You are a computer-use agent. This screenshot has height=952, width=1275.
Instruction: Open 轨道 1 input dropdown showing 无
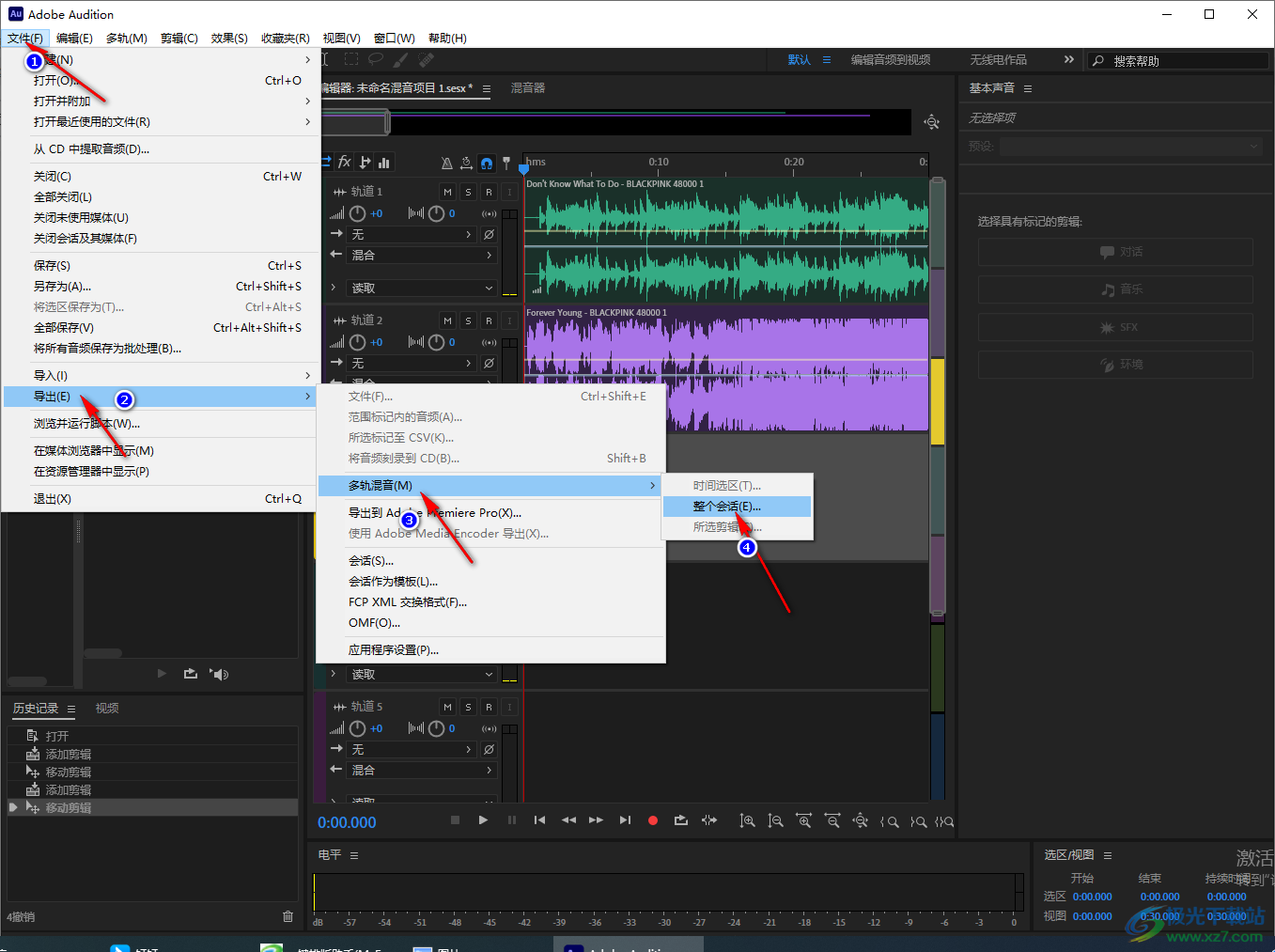412,234
